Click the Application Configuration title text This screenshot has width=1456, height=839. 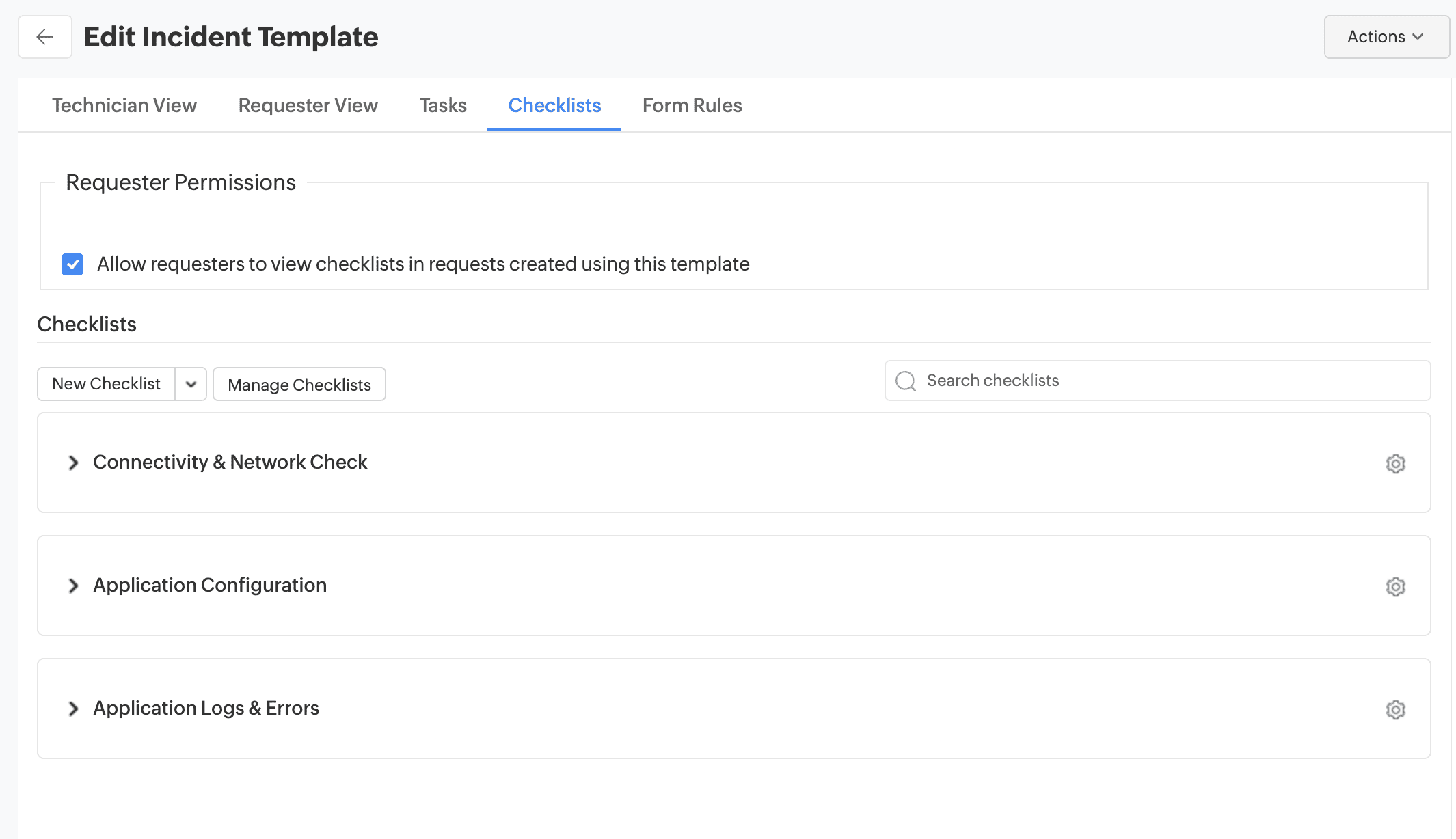tap(210, 586)
